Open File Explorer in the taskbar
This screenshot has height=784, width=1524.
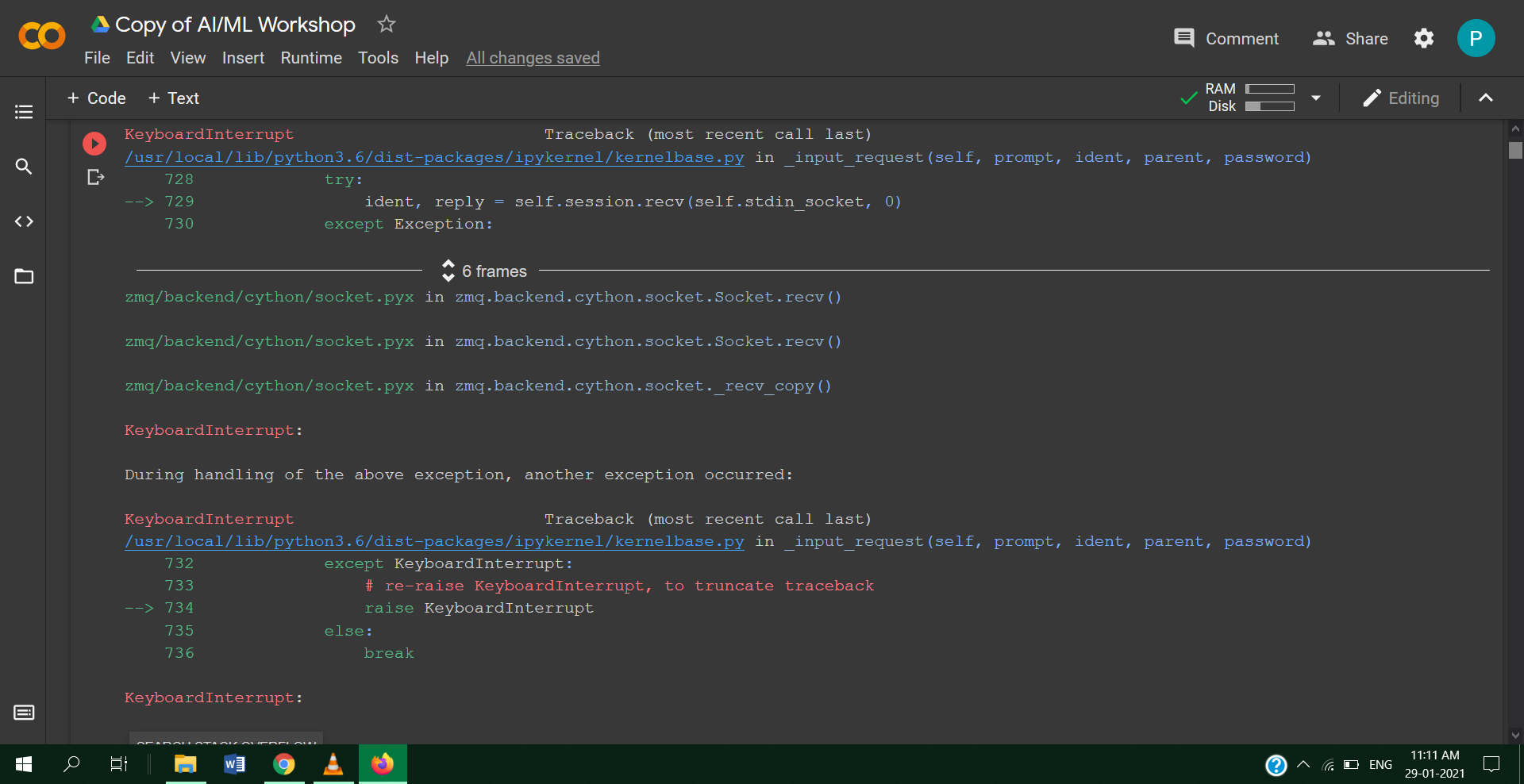(x=186, y=764)
